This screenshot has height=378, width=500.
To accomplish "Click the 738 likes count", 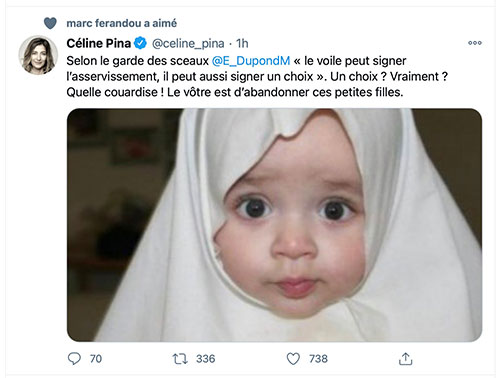I will [x=318, y=359].
